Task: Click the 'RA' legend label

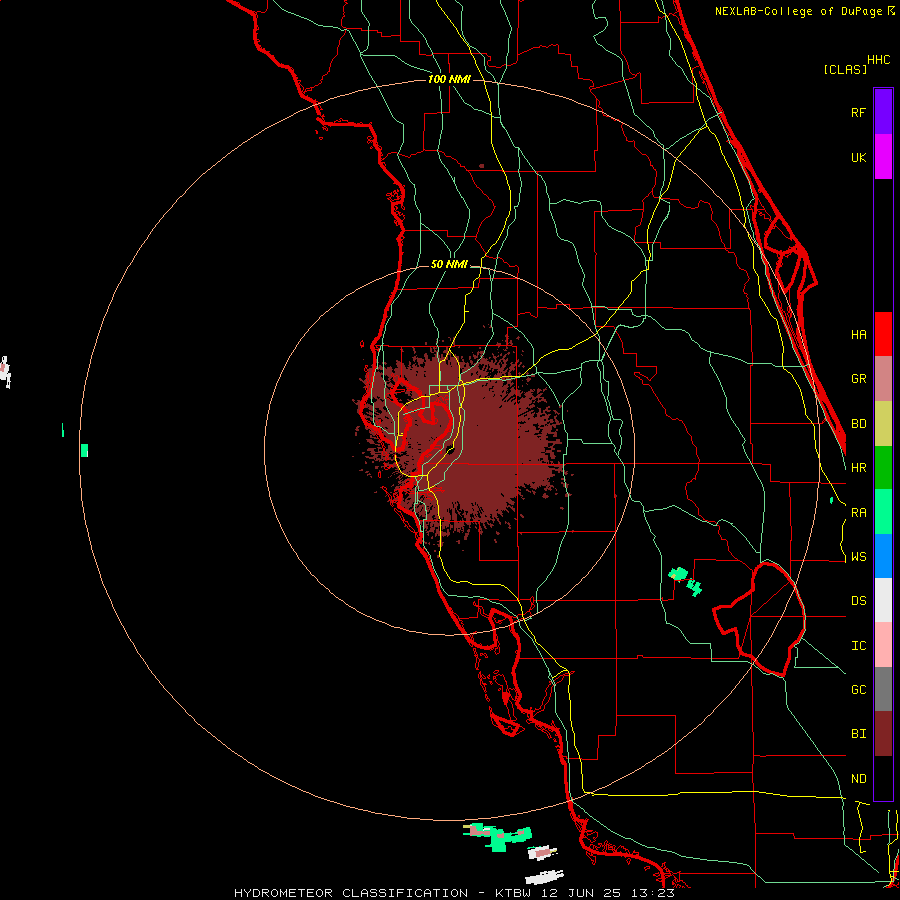Action: [x=859, y=513]
